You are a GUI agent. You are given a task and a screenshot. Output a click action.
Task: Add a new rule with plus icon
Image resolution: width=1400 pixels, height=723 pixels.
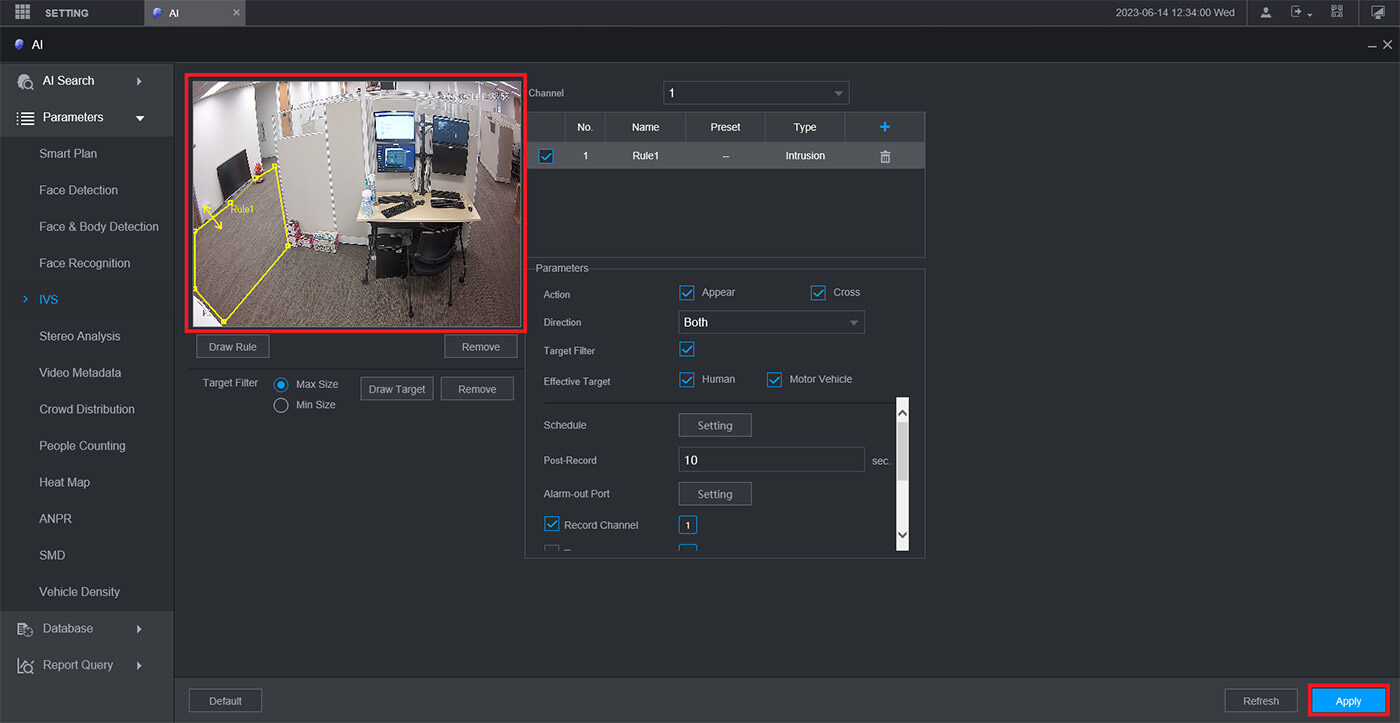pos(884,127)
